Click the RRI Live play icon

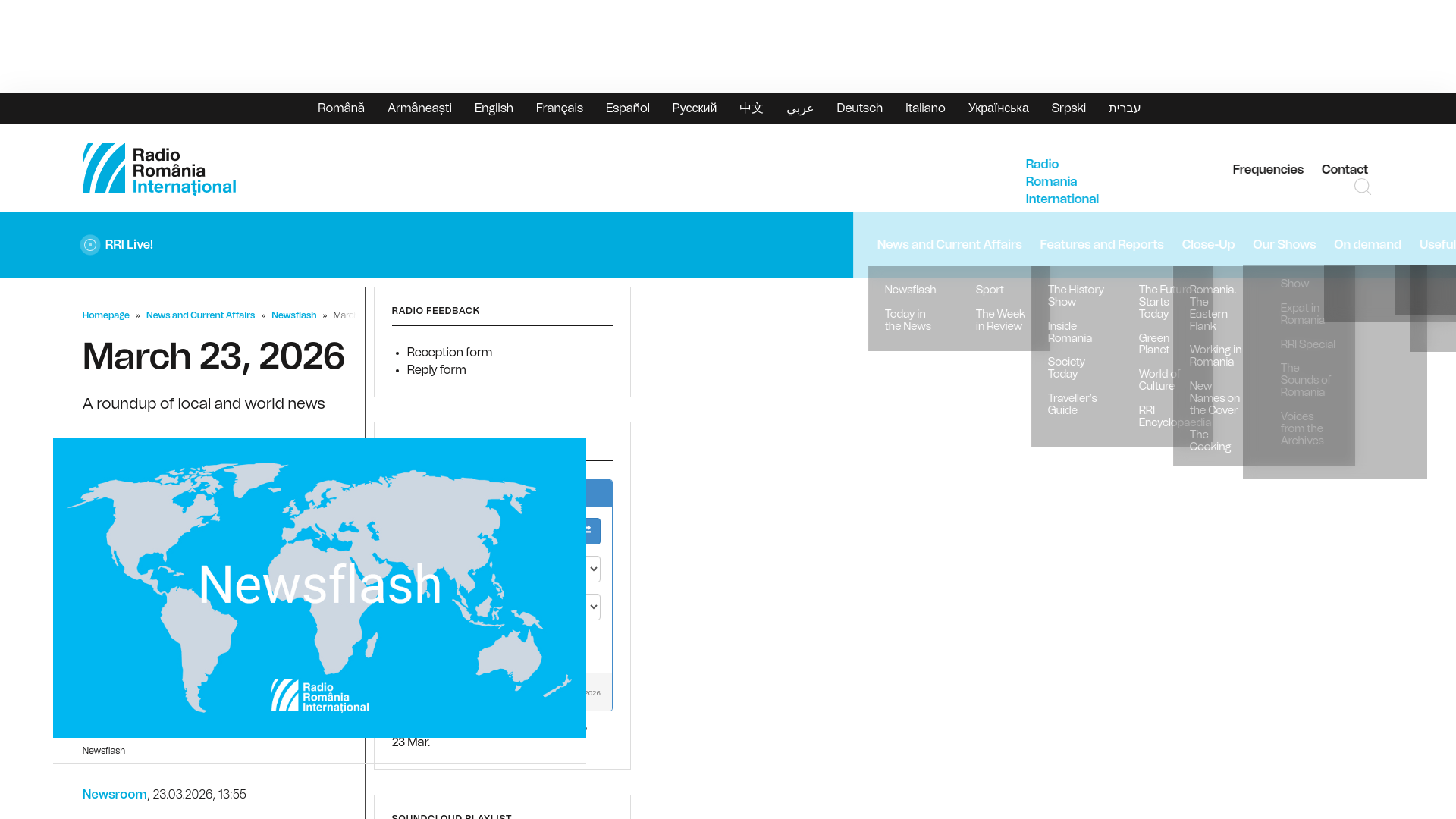coord(90,244)
